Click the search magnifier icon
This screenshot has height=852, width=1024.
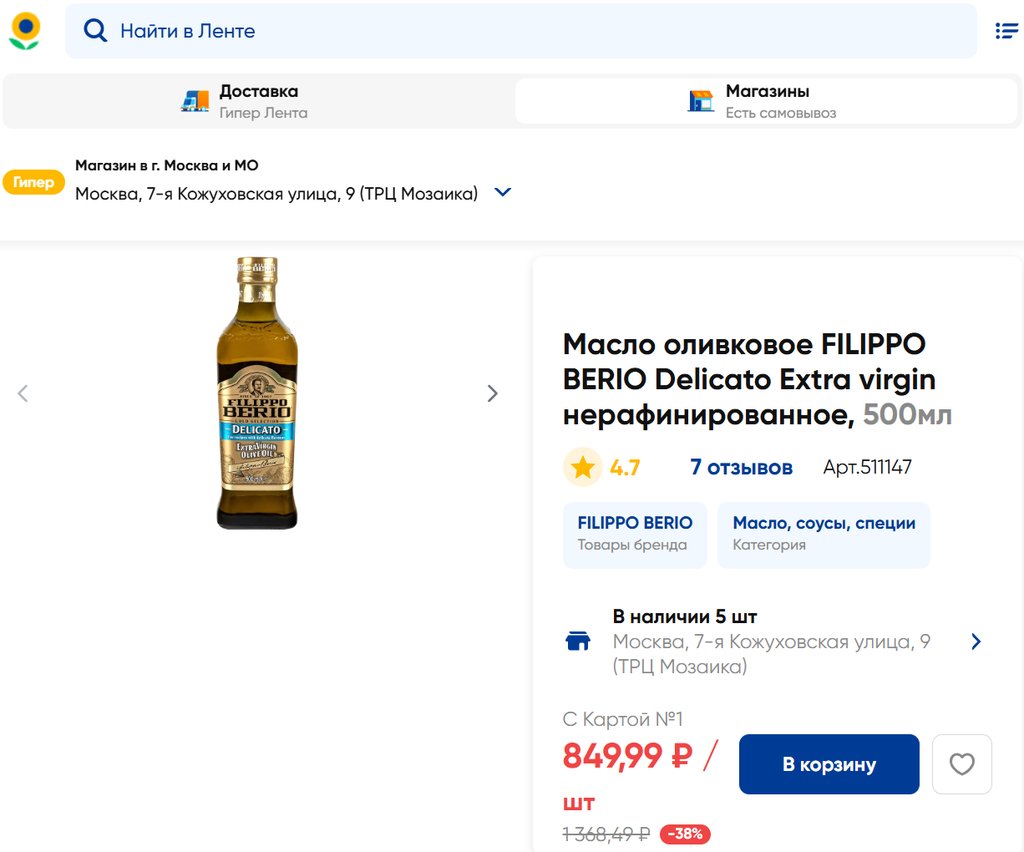(95, 31)
